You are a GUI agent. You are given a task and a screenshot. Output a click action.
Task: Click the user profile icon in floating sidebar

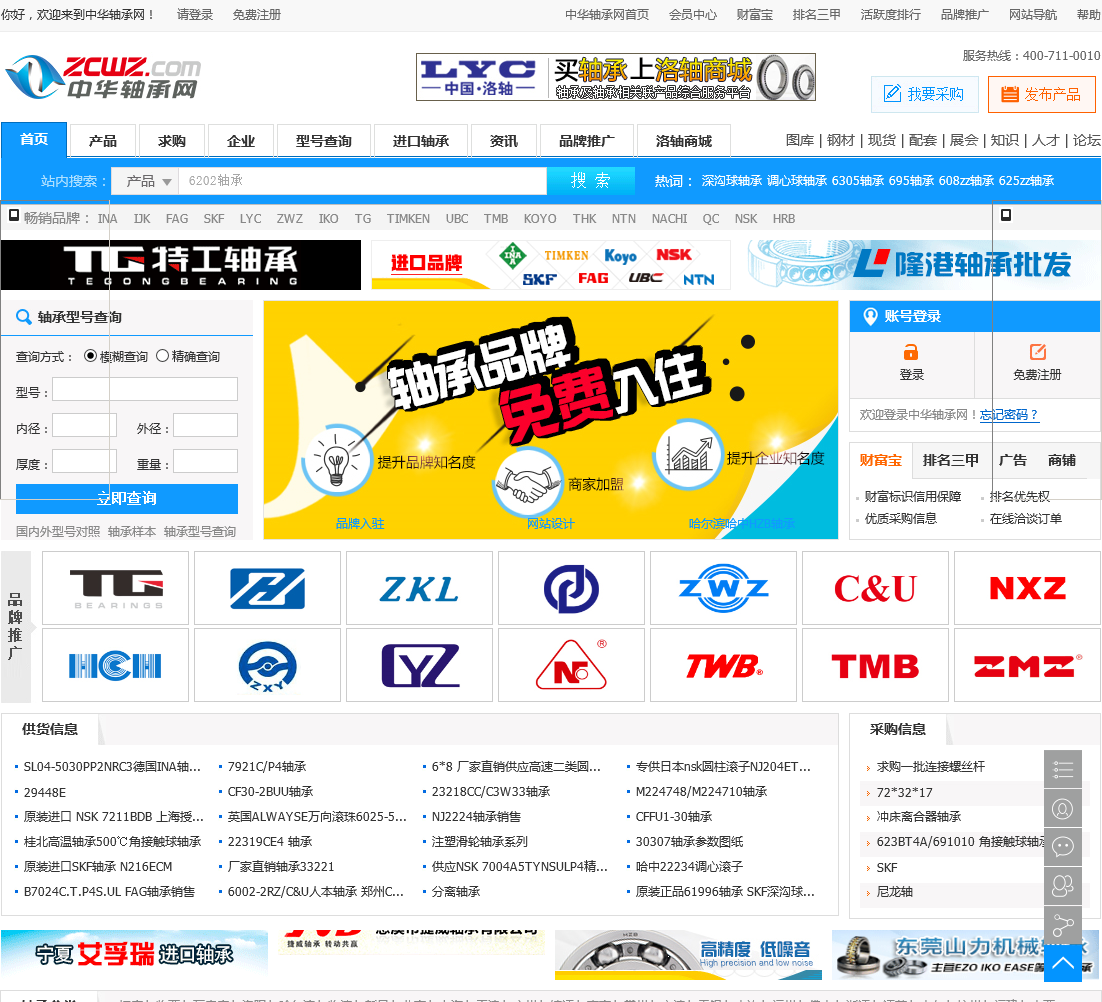(1062, 809)
